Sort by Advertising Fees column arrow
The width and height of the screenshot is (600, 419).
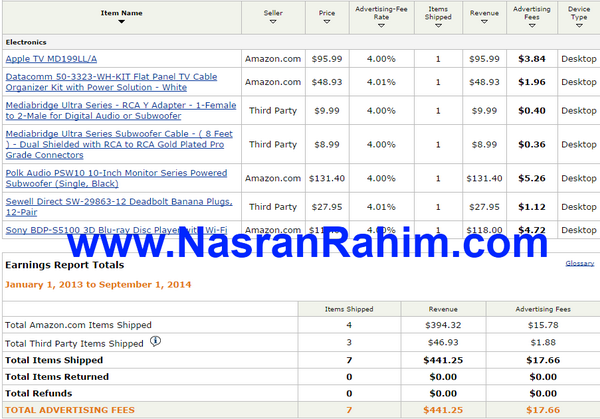click(532, 26)
